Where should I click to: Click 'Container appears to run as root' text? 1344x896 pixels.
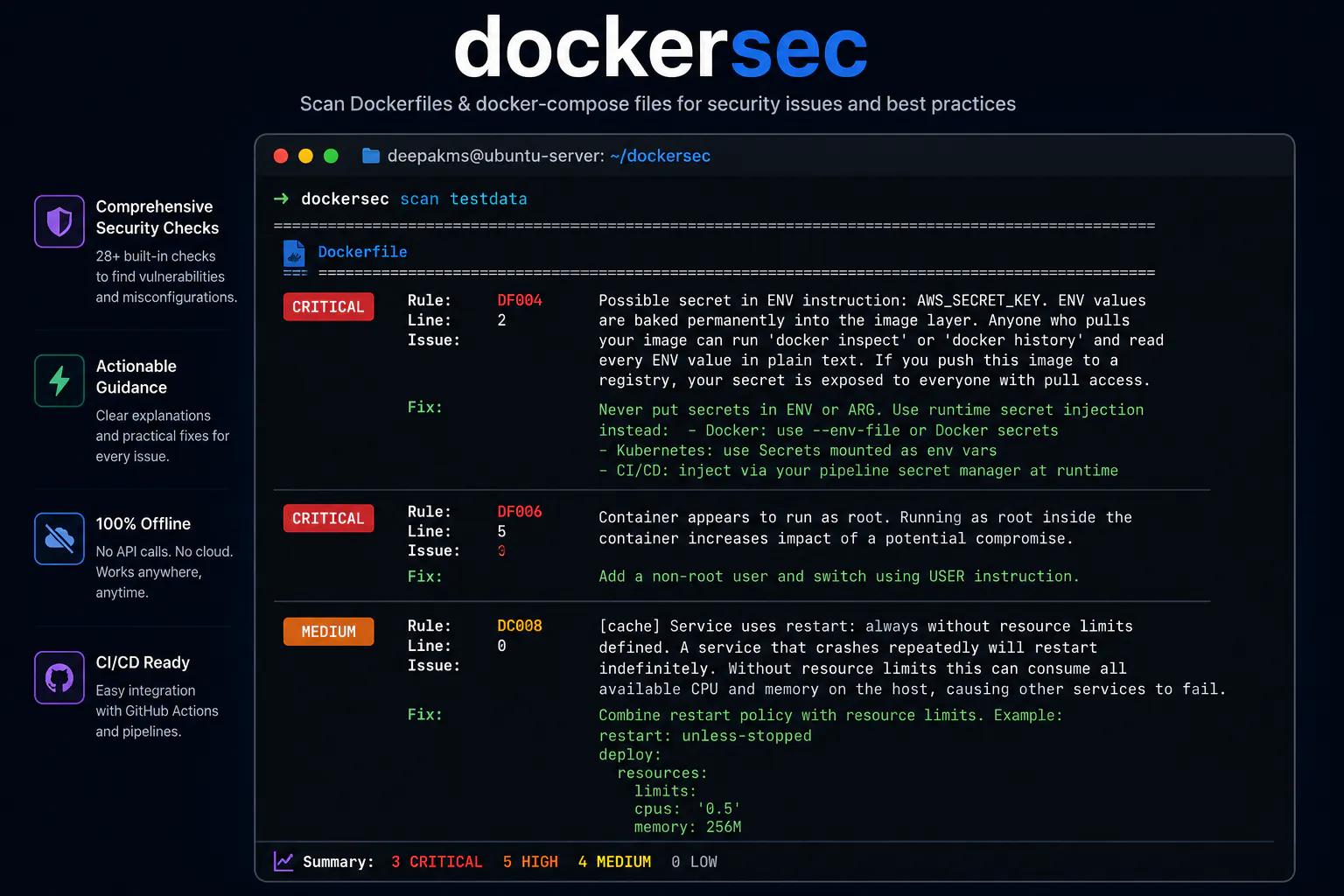point(865,528)
